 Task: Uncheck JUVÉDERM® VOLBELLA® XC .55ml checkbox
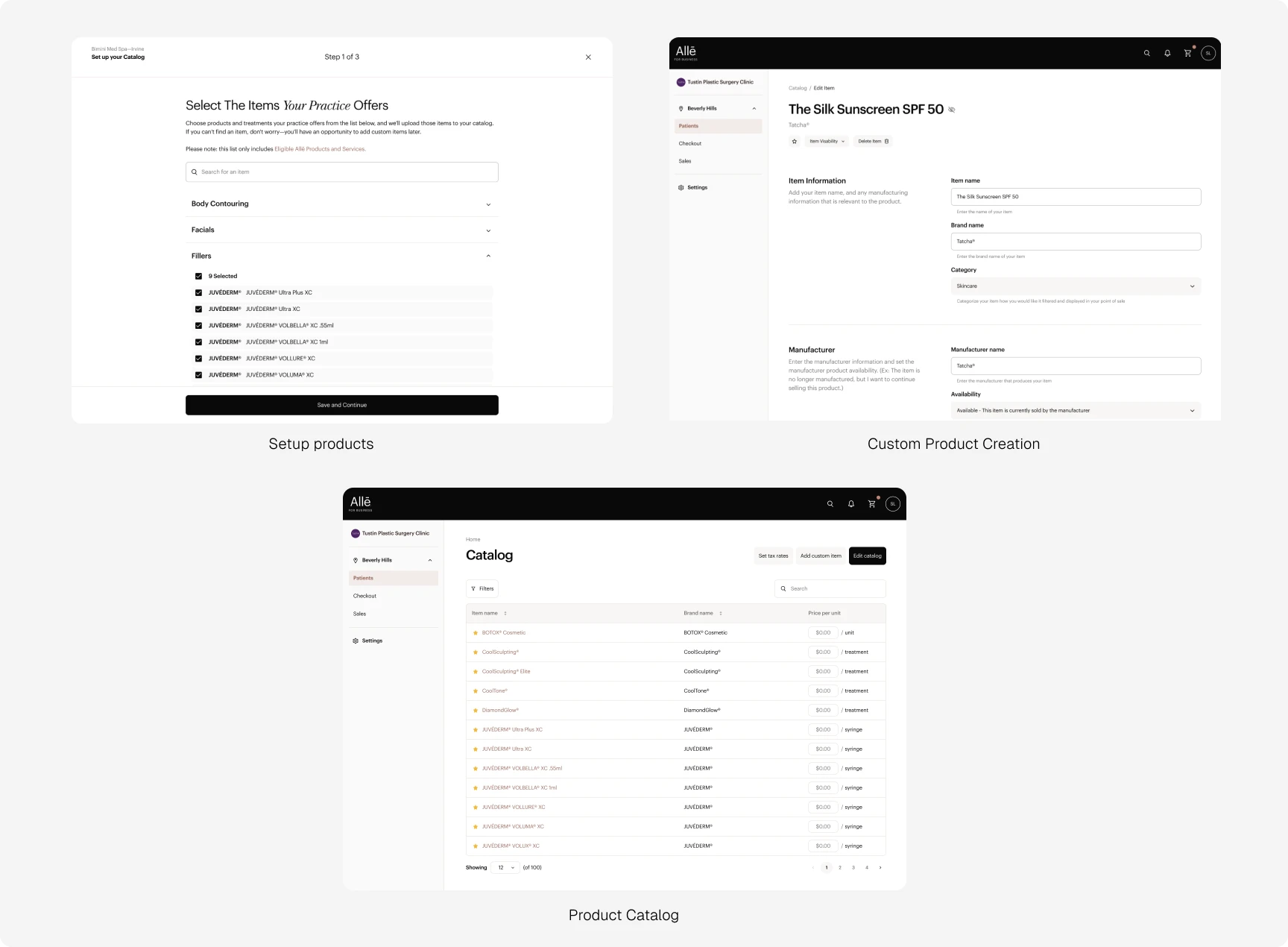pos(198,325)
